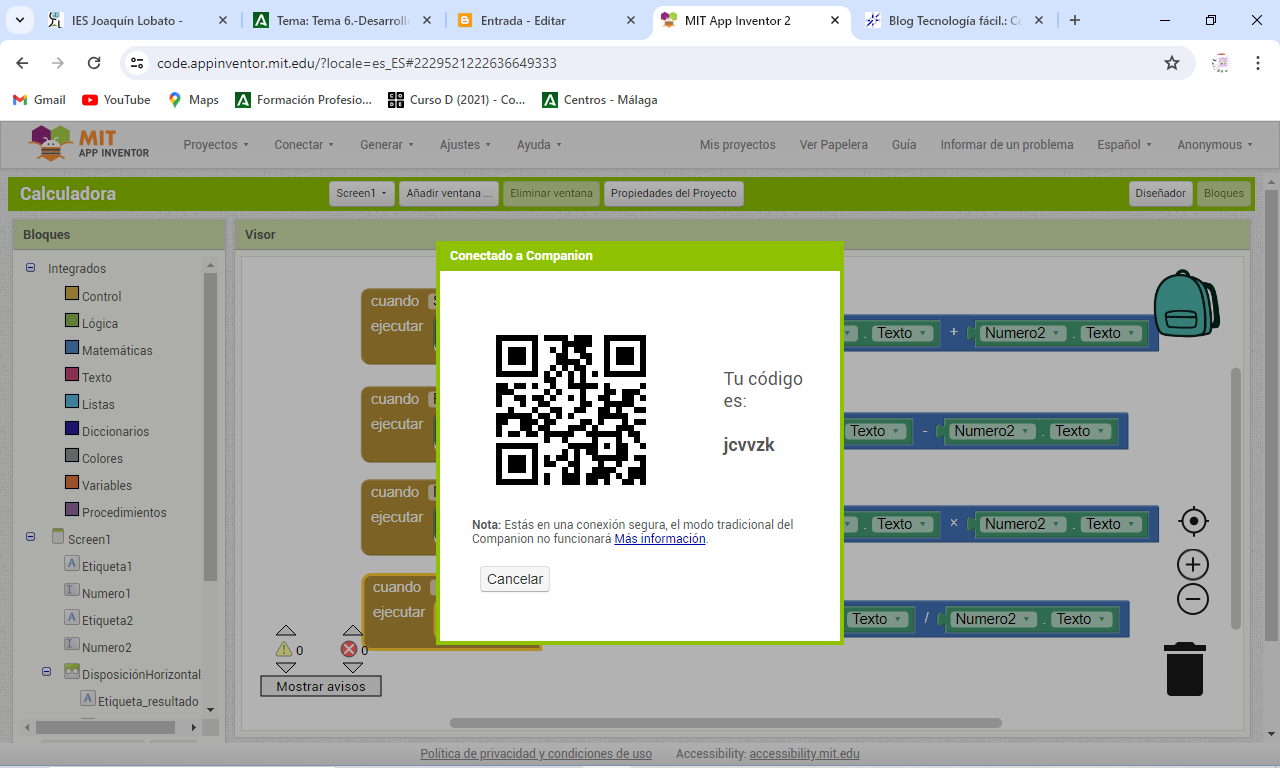Open the Listas blocks category
Viewport: 1280px width, 768px height.
98,404
